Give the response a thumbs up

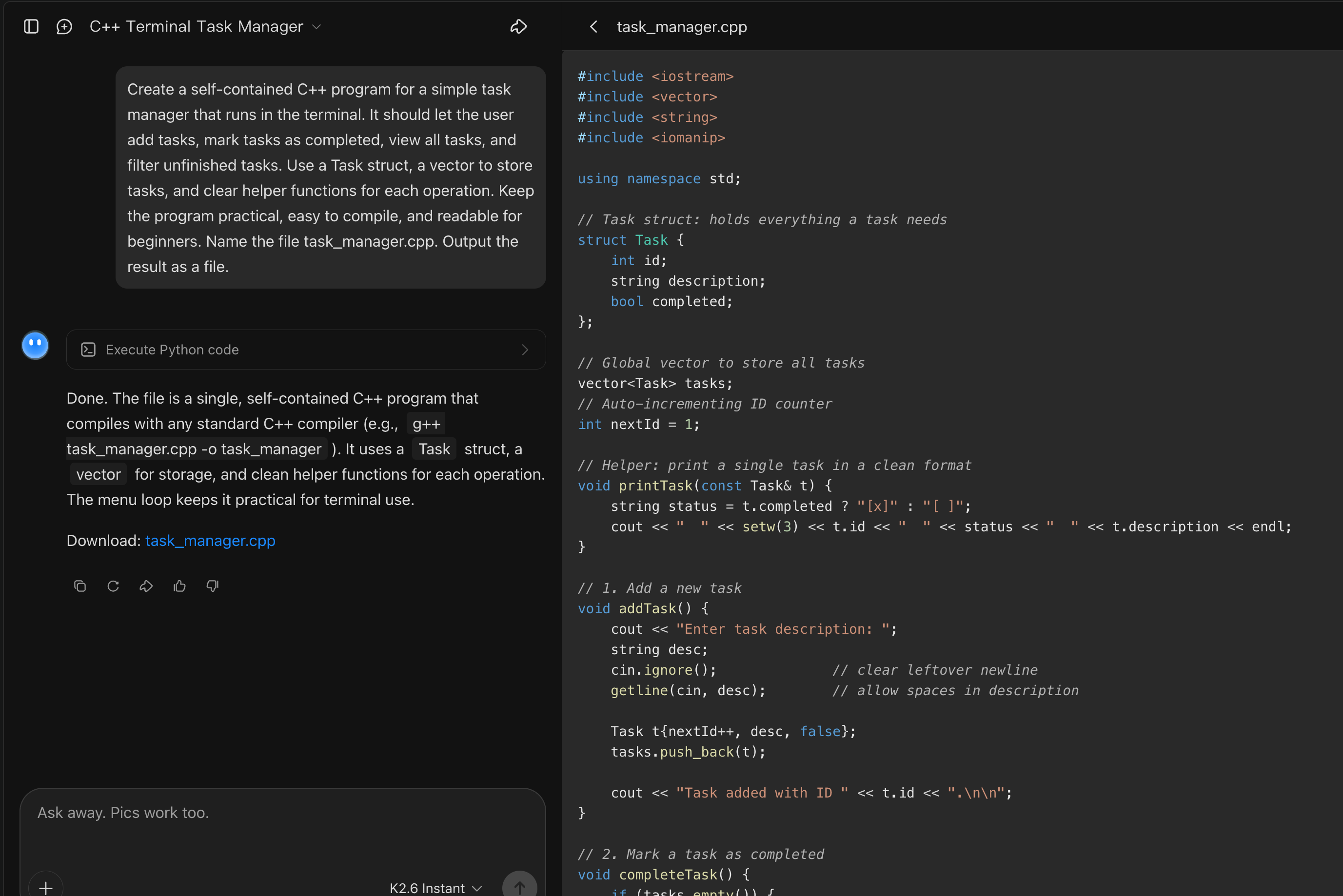click(179, 585)
